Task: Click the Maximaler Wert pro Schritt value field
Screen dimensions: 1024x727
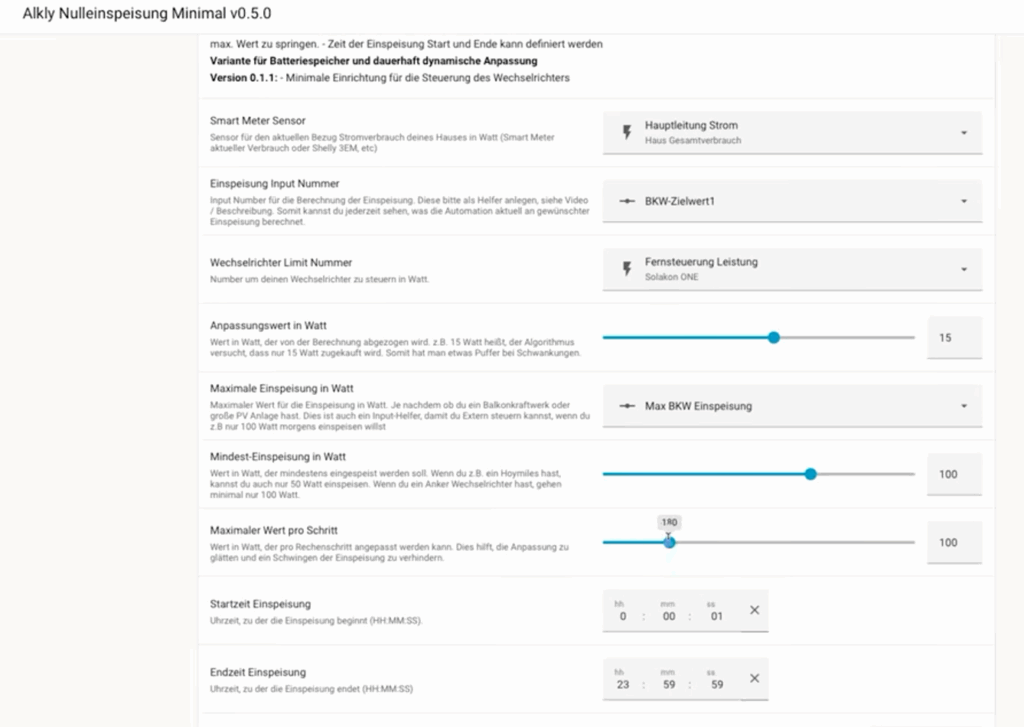Action: (x=953, y=542)
